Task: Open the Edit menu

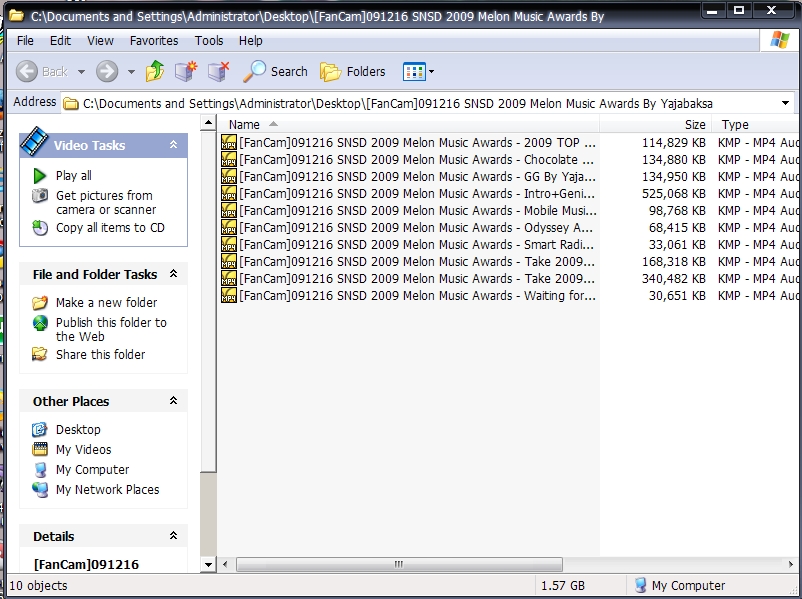Action: click(x=60, y=40)
